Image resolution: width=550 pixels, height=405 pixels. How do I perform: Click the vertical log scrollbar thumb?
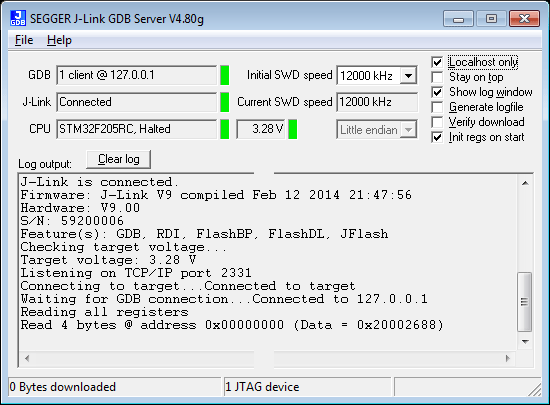525,302
